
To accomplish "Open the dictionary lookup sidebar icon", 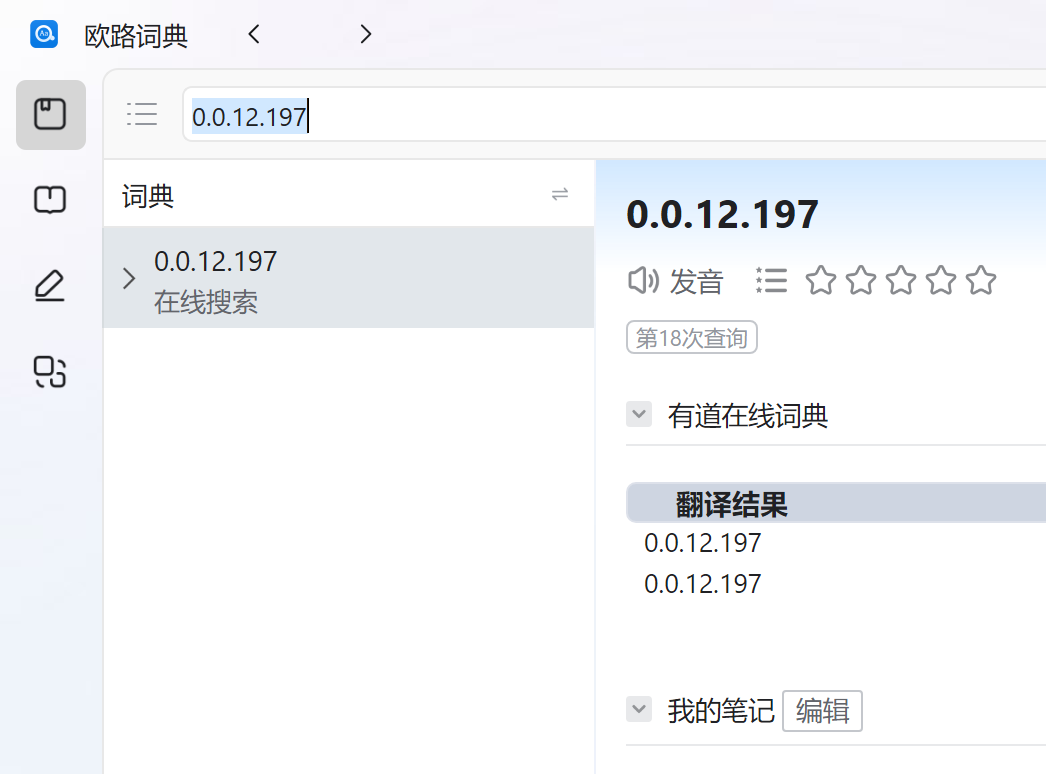I will (x=50, y=115).
